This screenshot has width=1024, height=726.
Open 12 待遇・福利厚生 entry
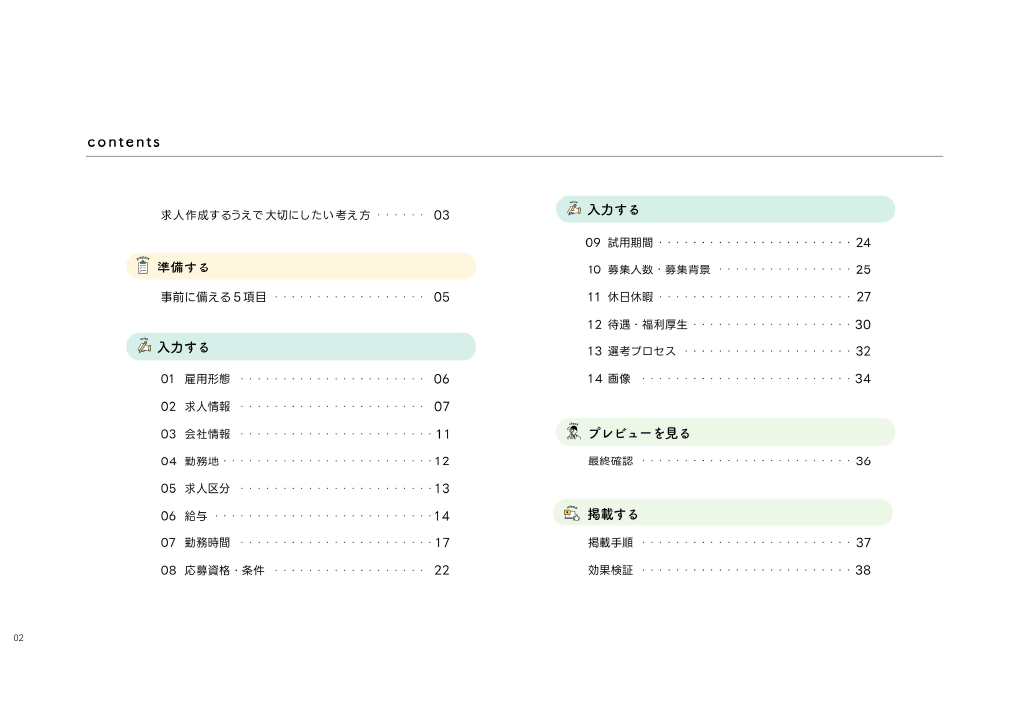[728, 324]
